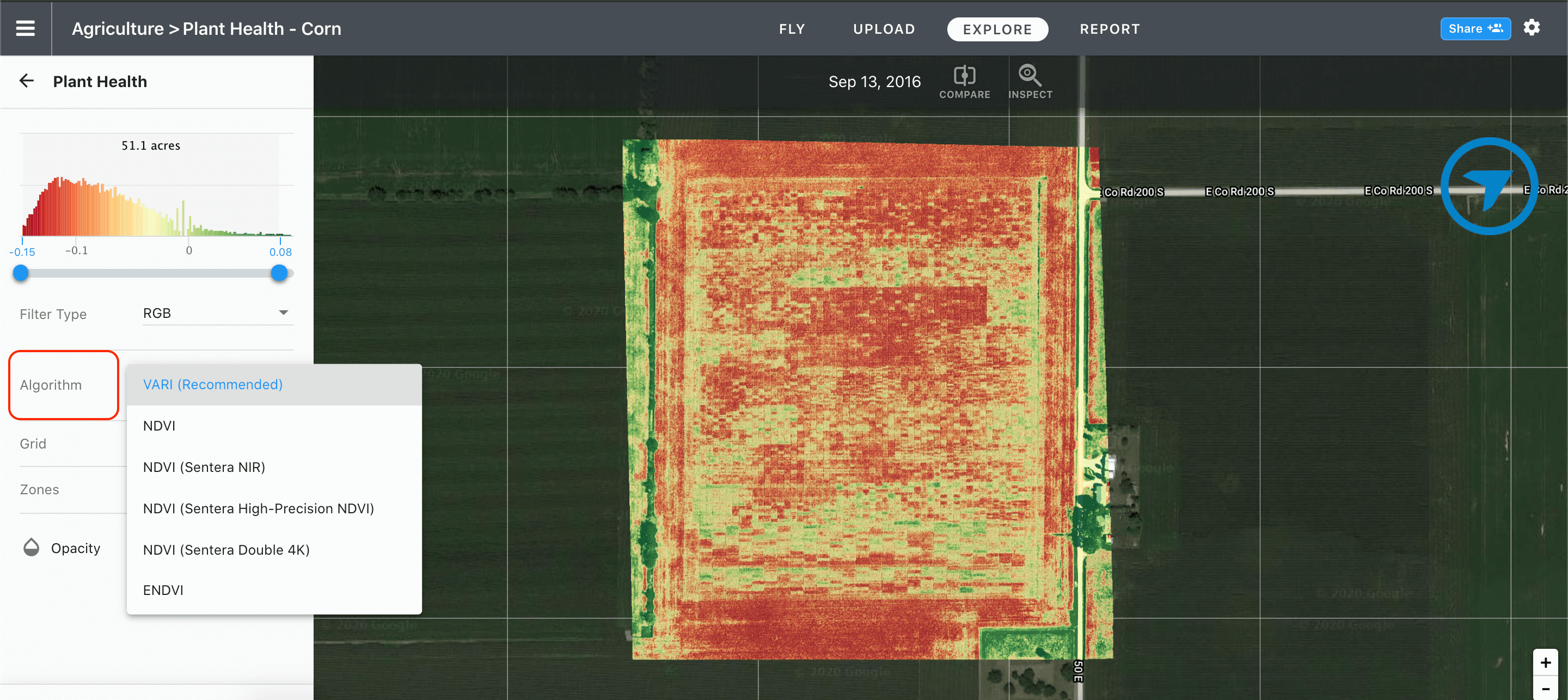This screenshot has width=1568, height=700.
Task: Click the left histogram range handle
Action: pos(21,273)
